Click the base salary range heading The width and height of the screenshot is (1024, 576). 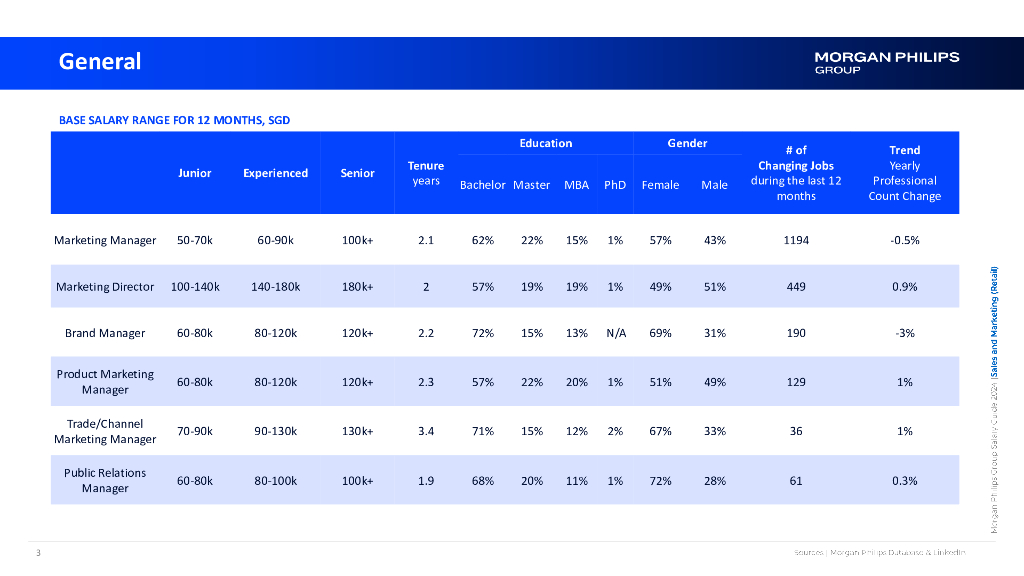pos(174,120)
